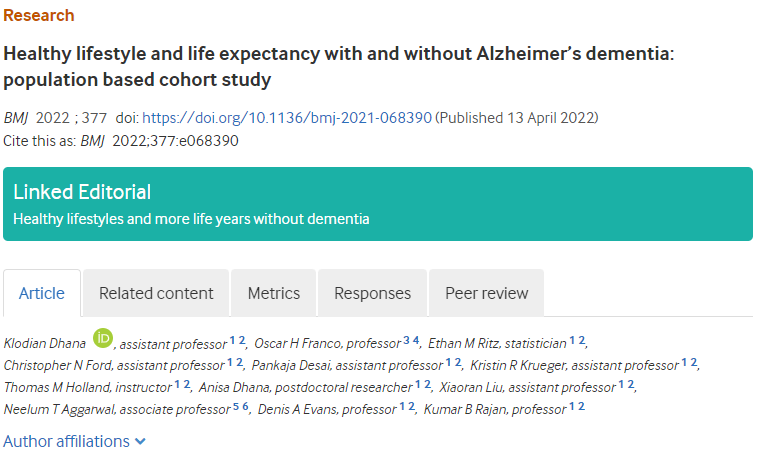
Task: Click the article title heading
Action: click(x=338, y=66)
